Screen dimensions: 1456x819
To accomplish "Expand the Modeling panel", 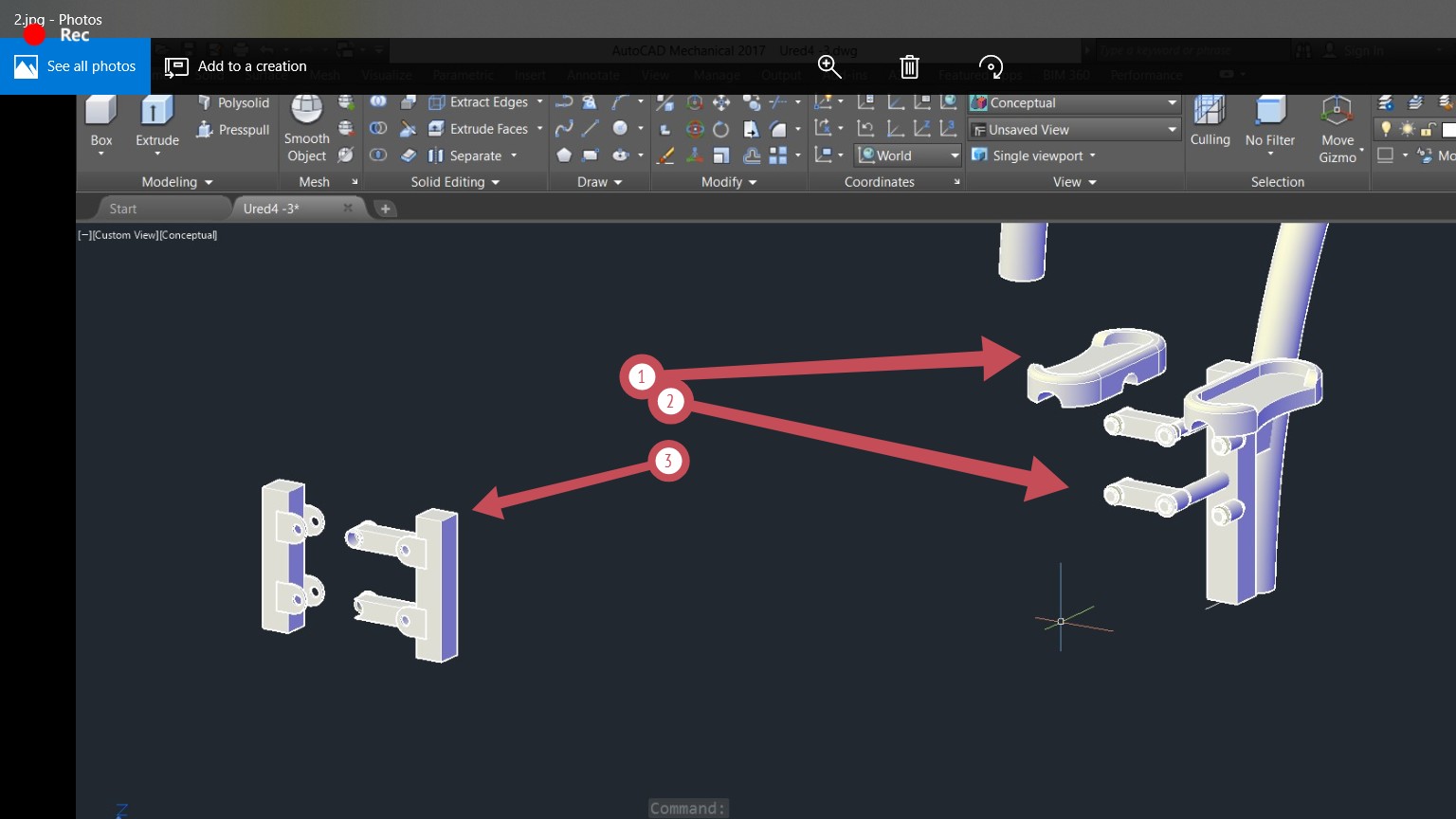I will click(177, 182).
